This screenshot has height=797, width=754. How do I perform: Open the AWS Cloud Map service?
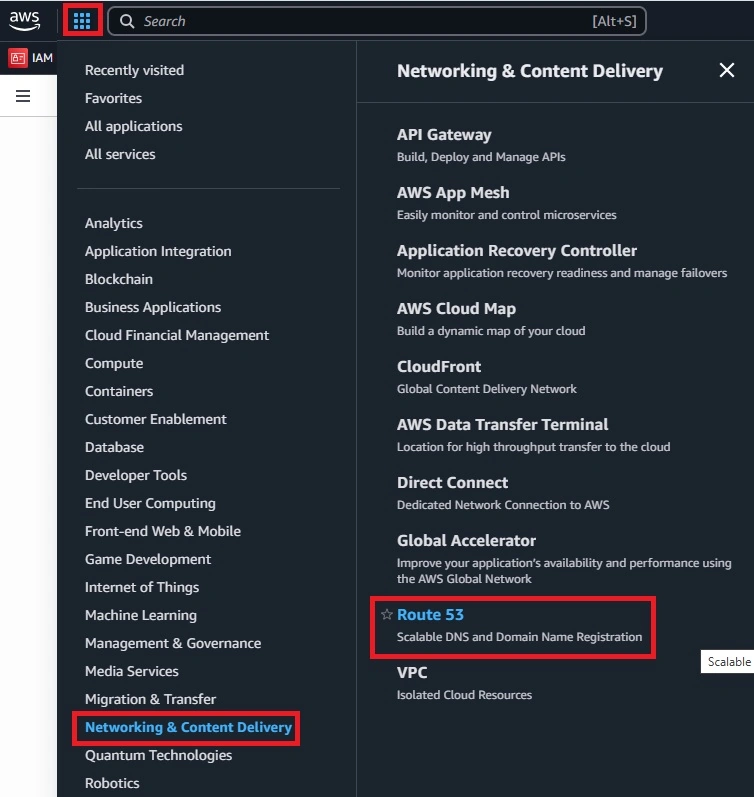click(457, 308)
